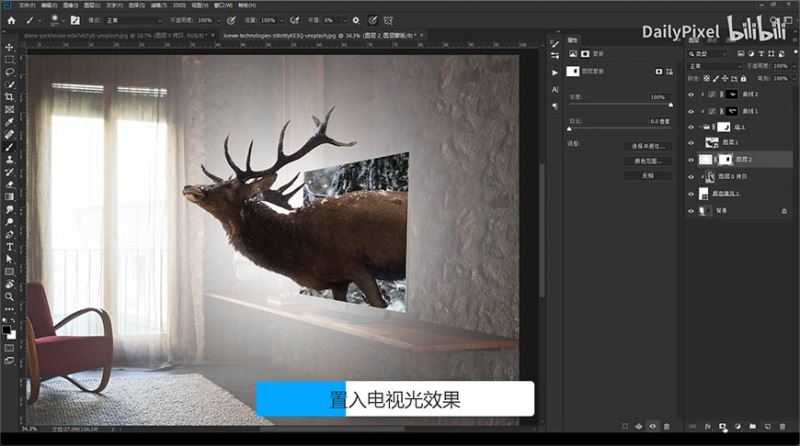800x446 pixels.
Task: Hide the 曲线 2 layer
Action: (691, 94)
